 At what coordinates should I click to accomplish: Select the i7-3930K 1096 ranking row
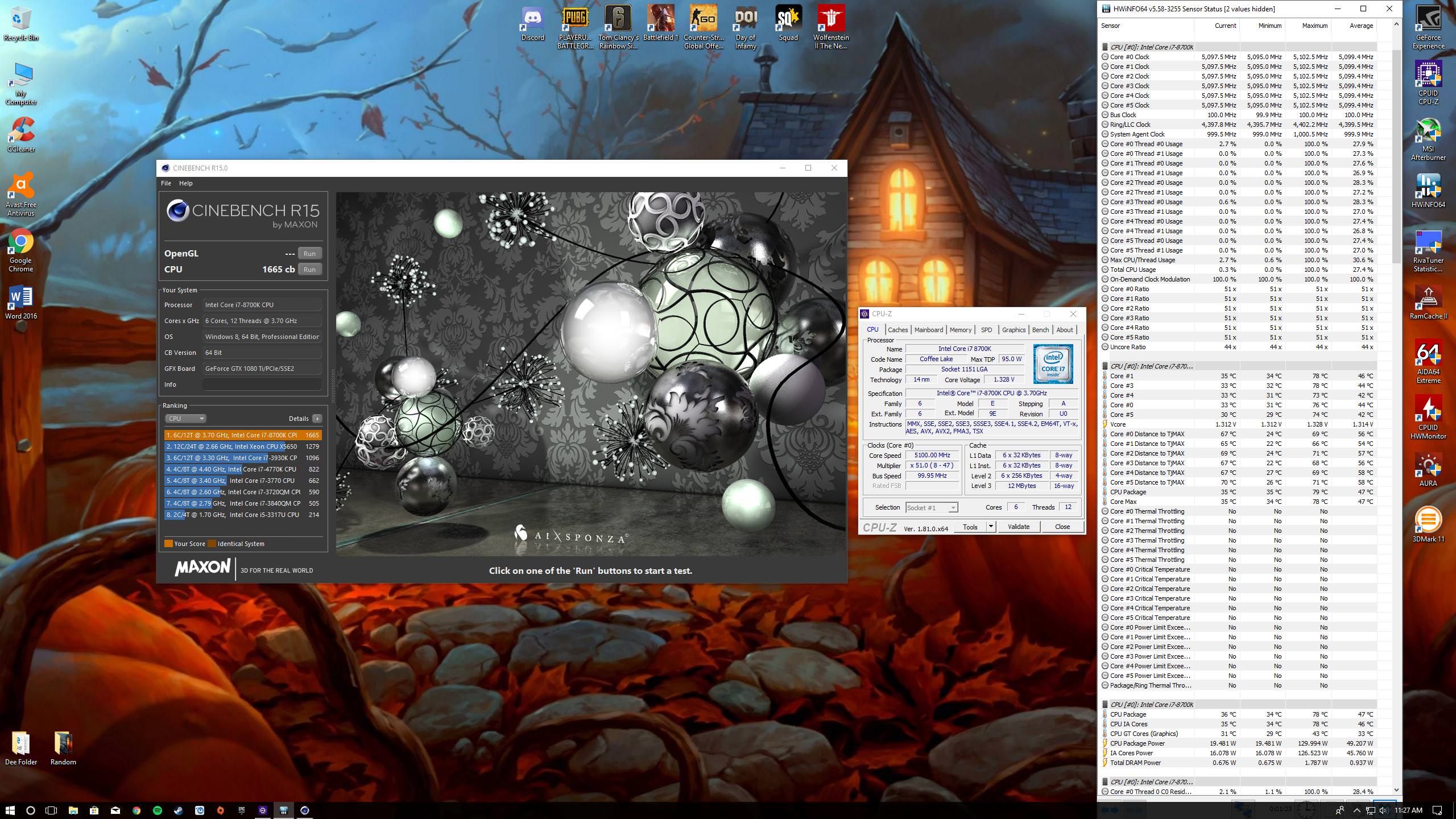click(243, 458)
